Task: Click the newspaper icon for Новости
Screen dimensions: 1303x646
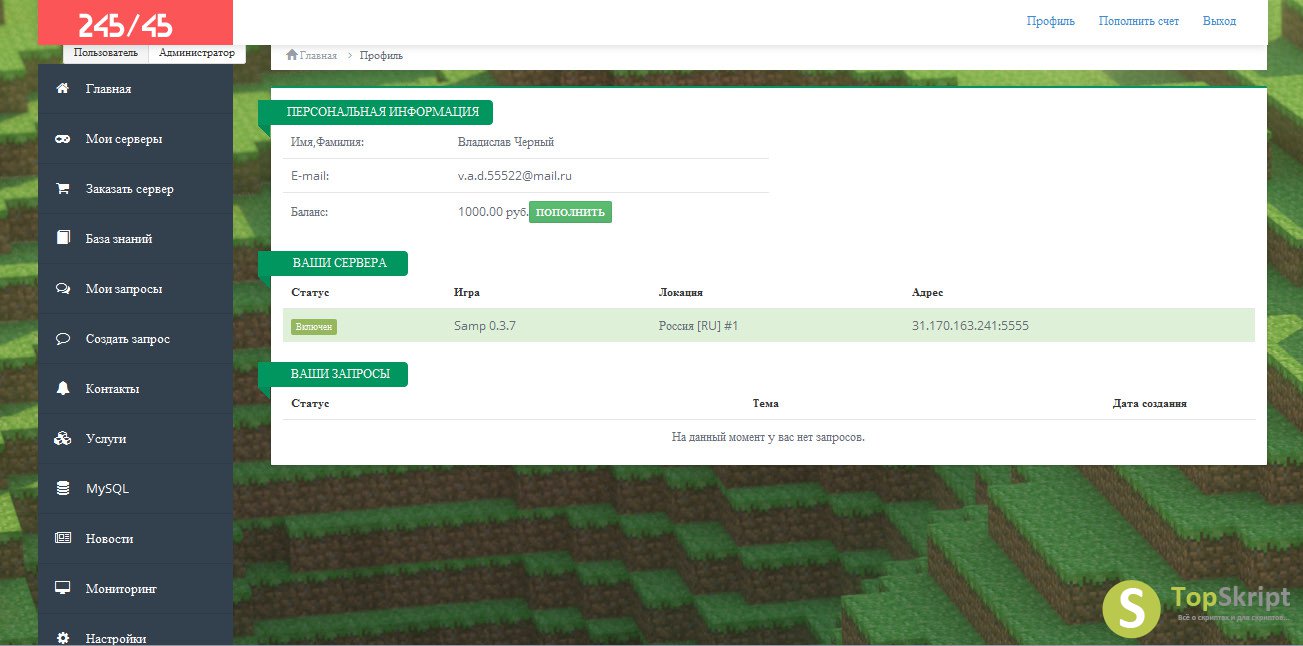Action: tap(63, 538)
